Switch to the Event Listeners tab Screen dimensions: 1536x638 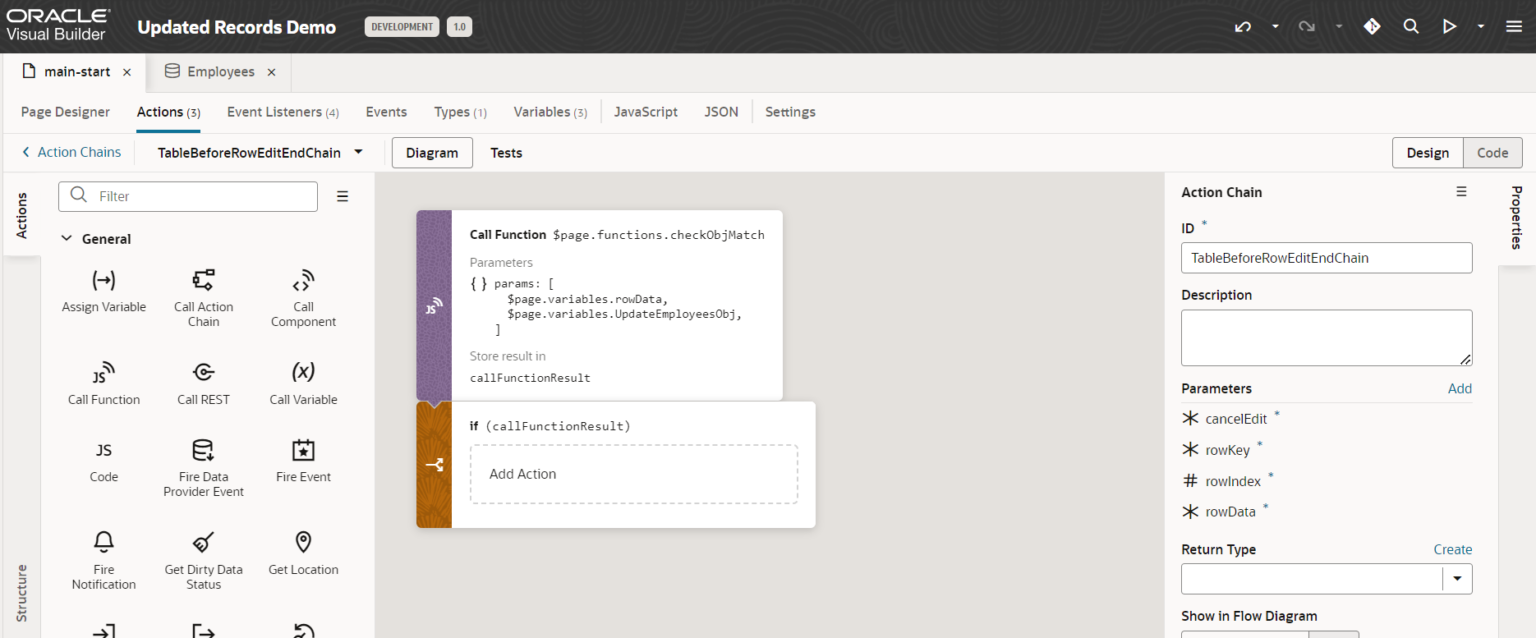(282, 112)
